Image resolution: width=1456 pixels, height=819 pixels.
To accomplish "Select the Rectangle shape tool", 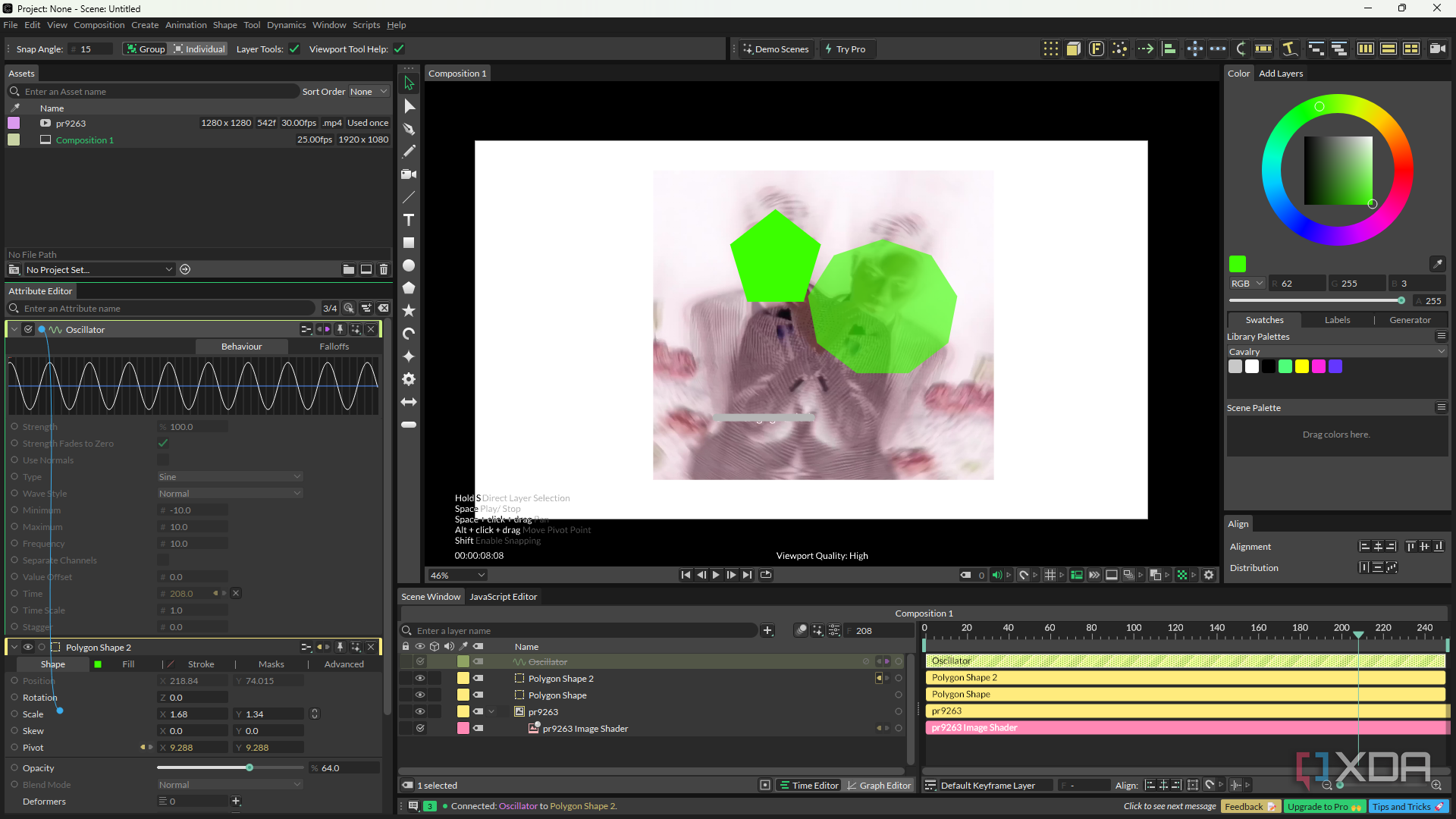I will click(x=409, y=243).
